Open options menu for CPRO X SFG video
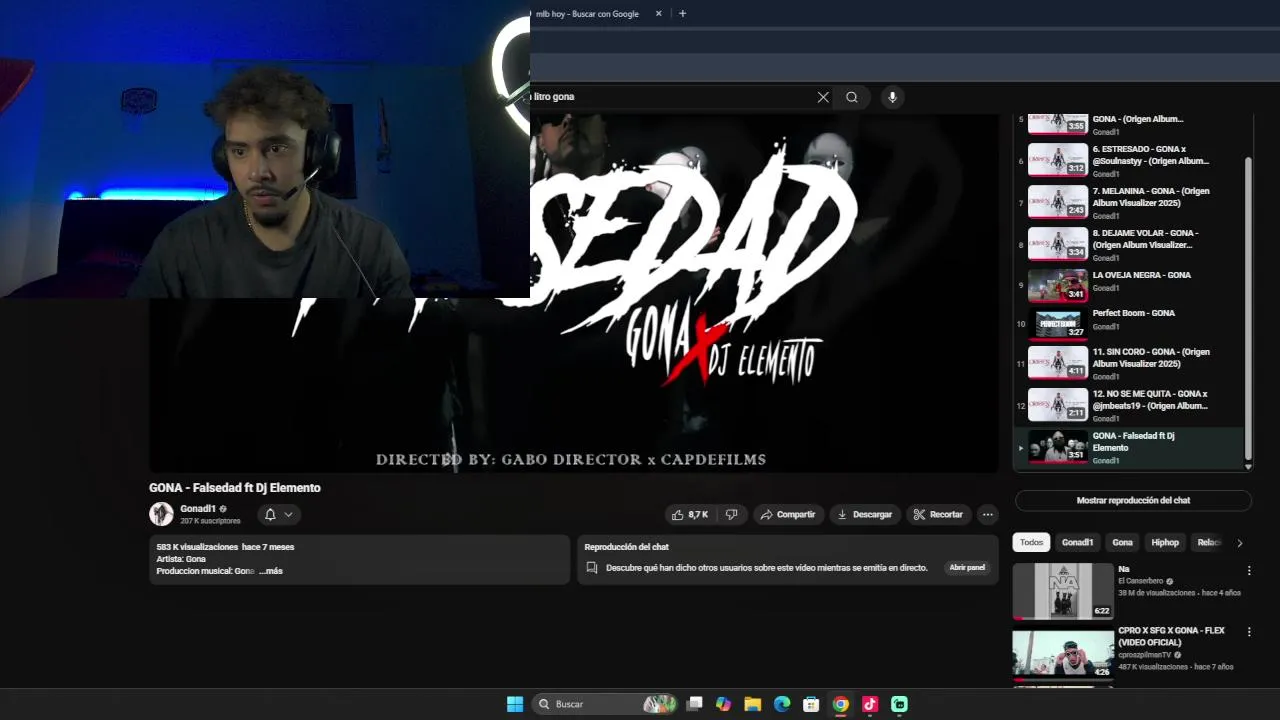Viewport: 1280px width, 720px height. click(x=1248, y=632)
